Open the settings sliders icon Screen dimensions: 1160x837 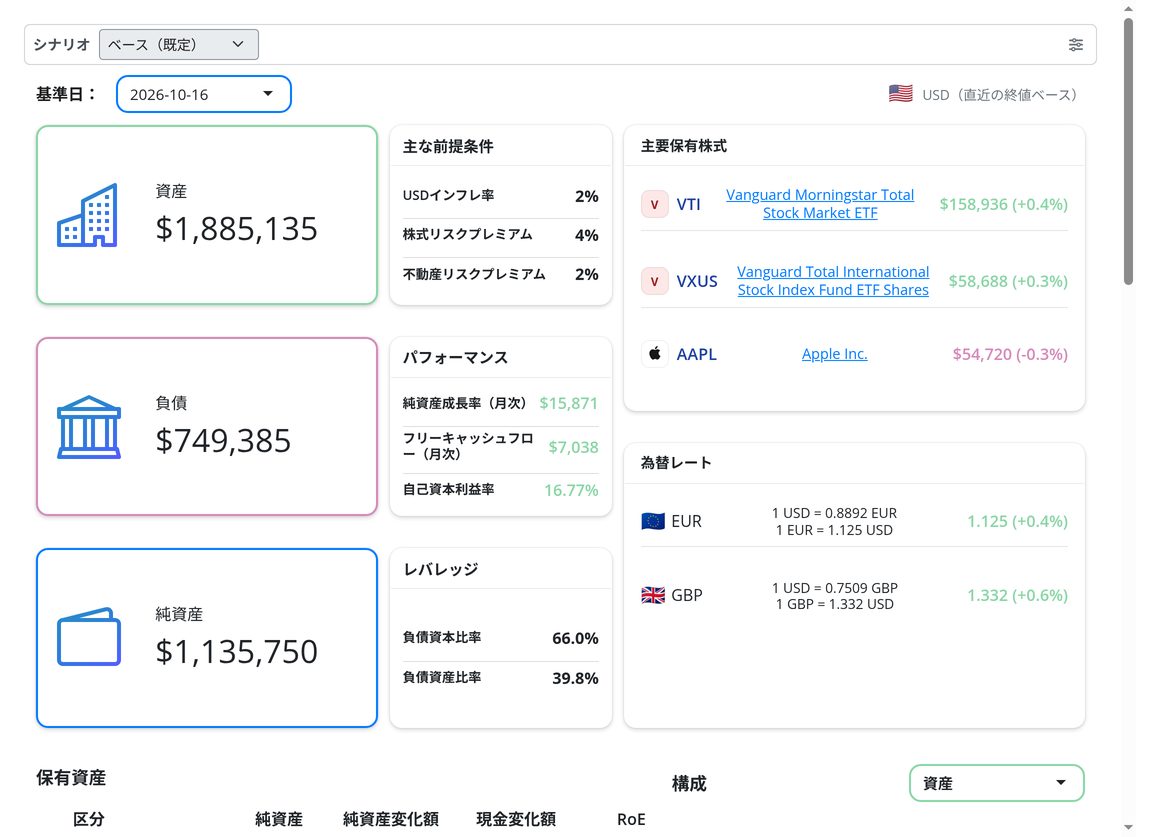tap(1076, 45)
